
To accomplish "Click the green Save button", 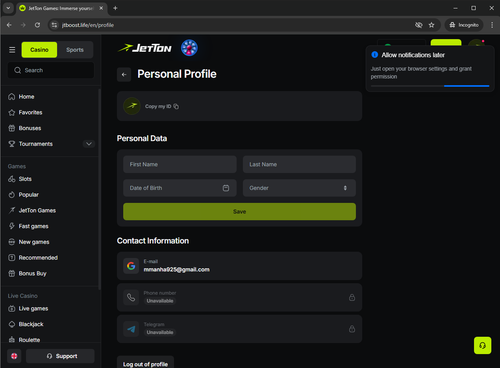I will (239, 211).
